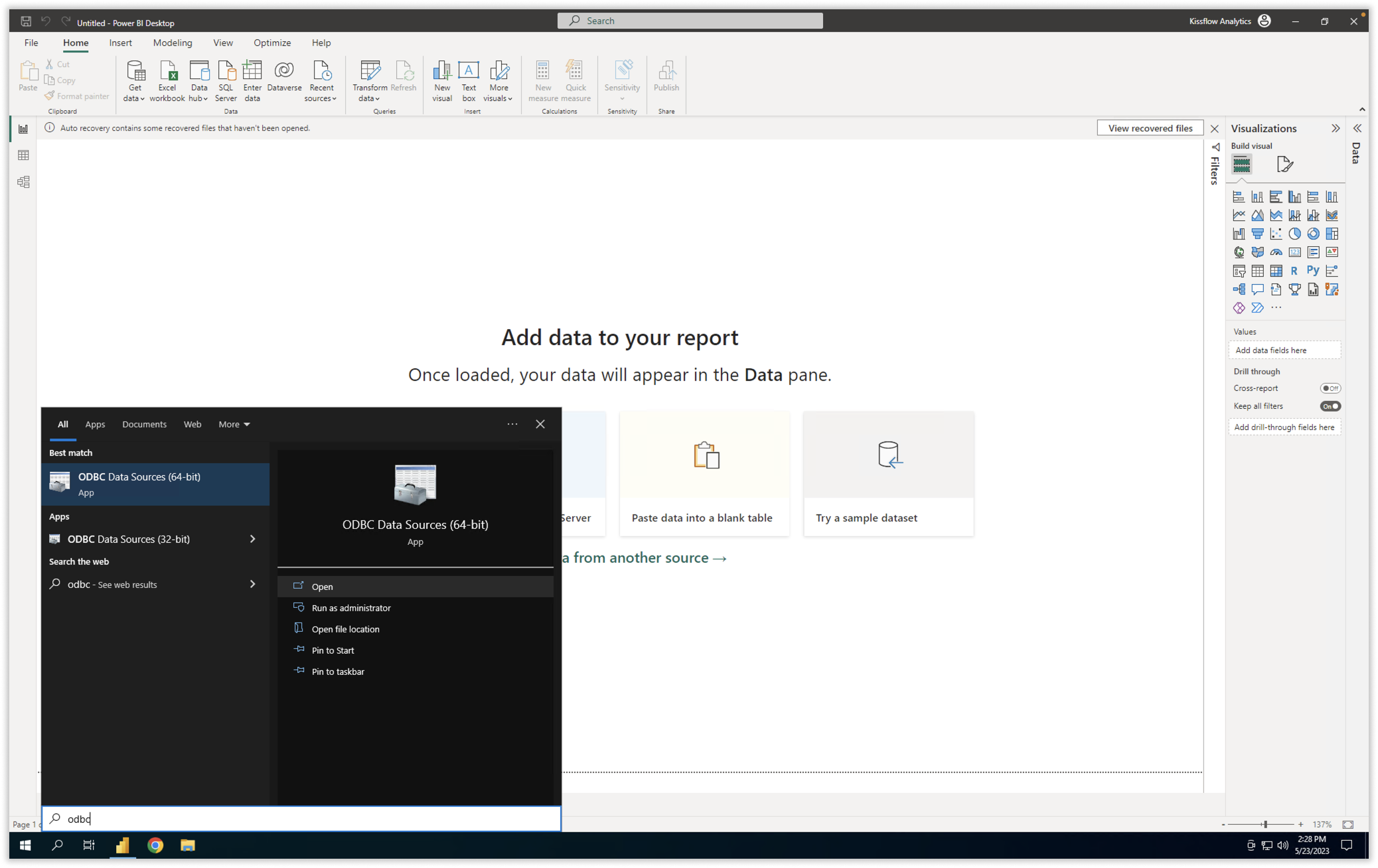Open Dataverse connector
This screenshot has height=868, width=1378.
[x=284, y=77]
